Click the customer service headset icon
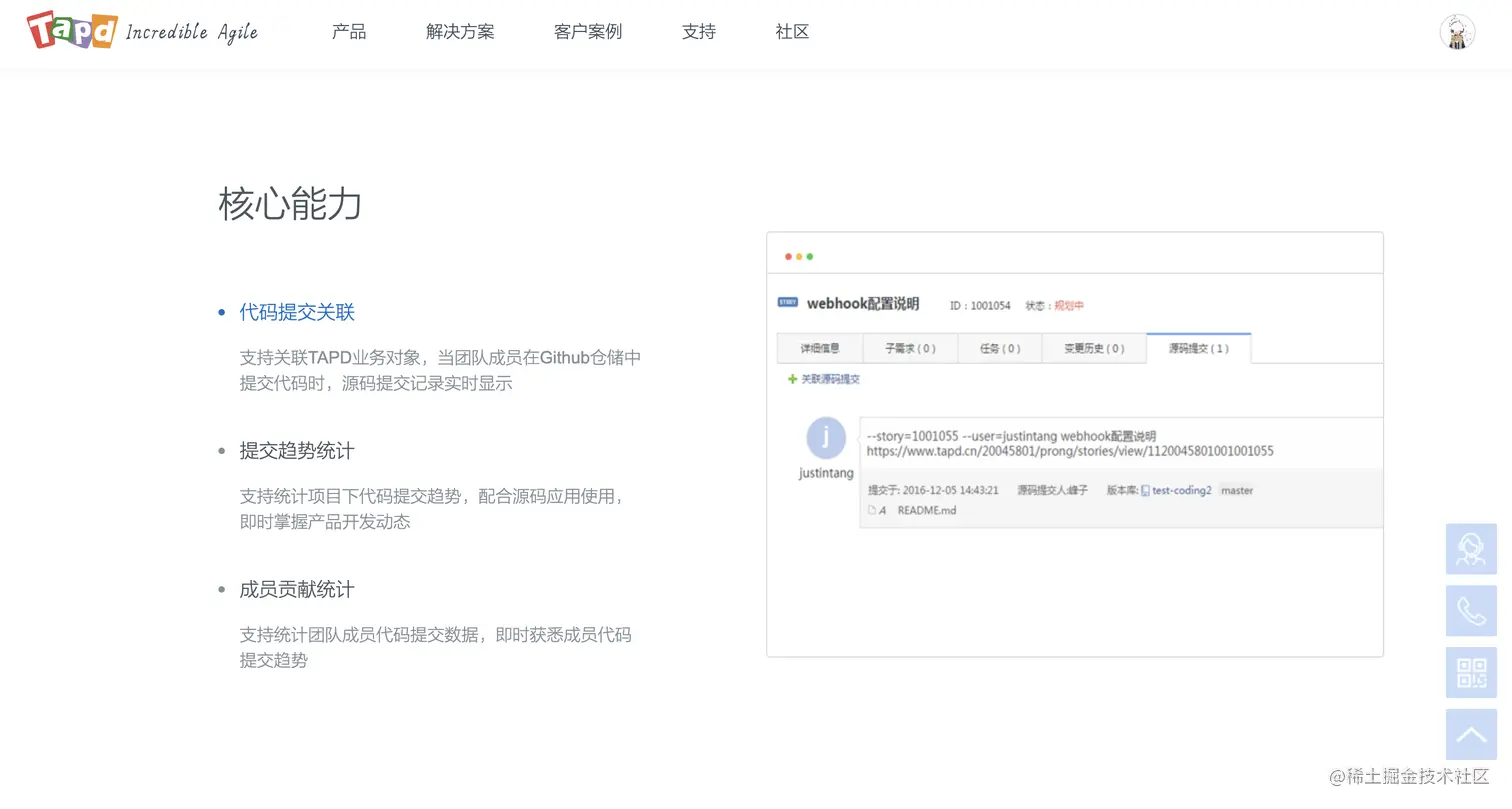Screen dimensions: 1512x809 click(x=1470, y=549)
